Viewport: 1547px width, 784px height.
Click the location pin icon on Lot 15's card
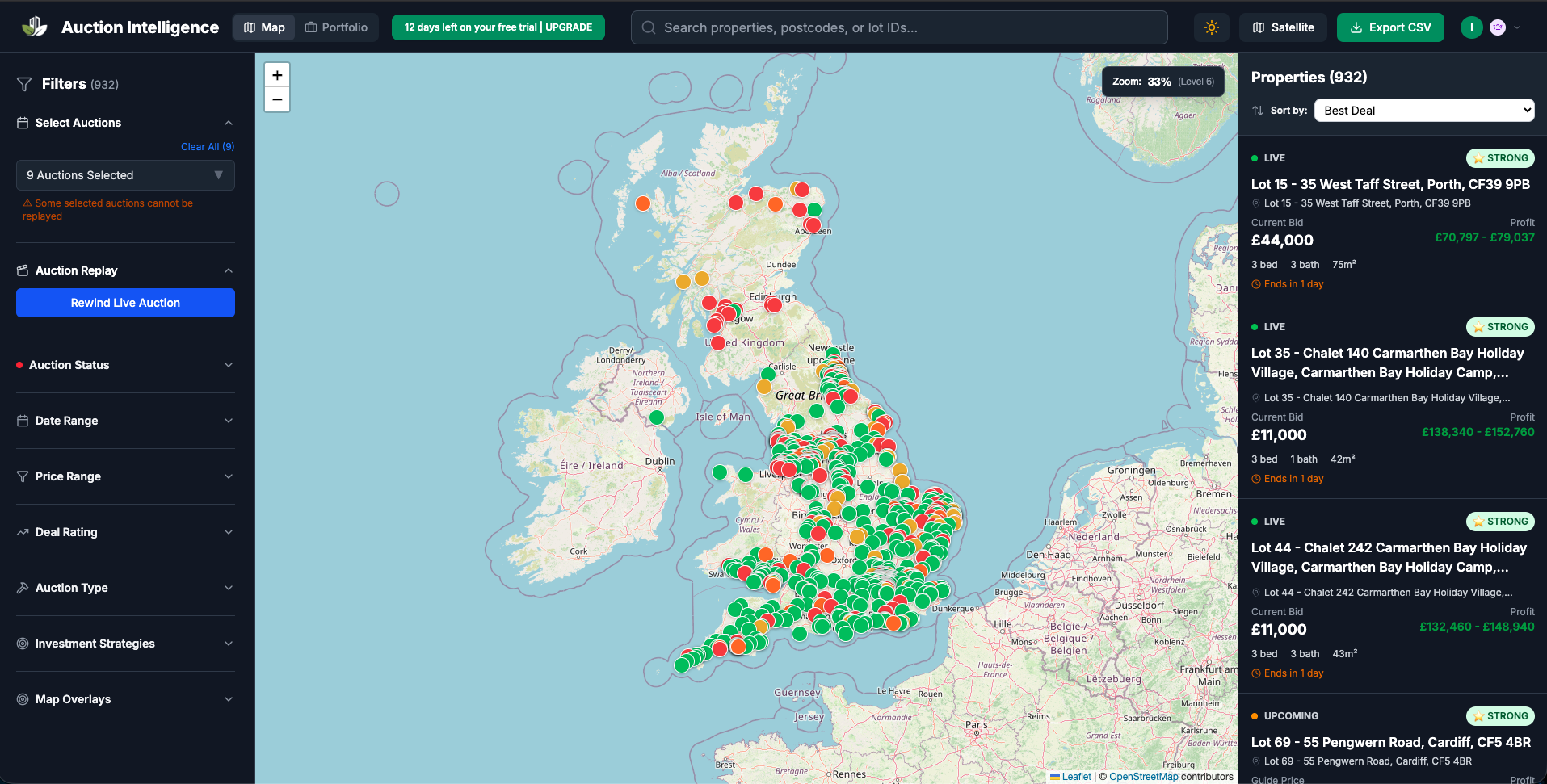pos(1255,203)
